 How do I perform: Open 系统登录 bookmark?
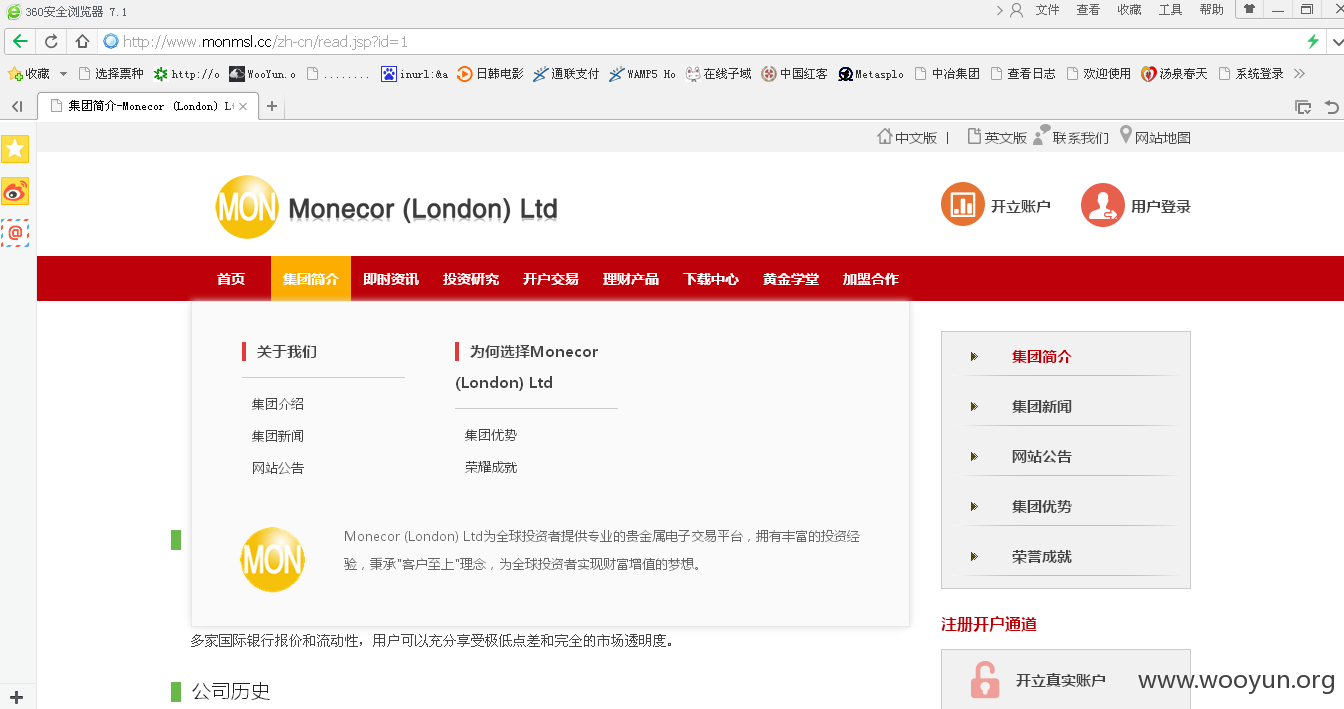1251,74
